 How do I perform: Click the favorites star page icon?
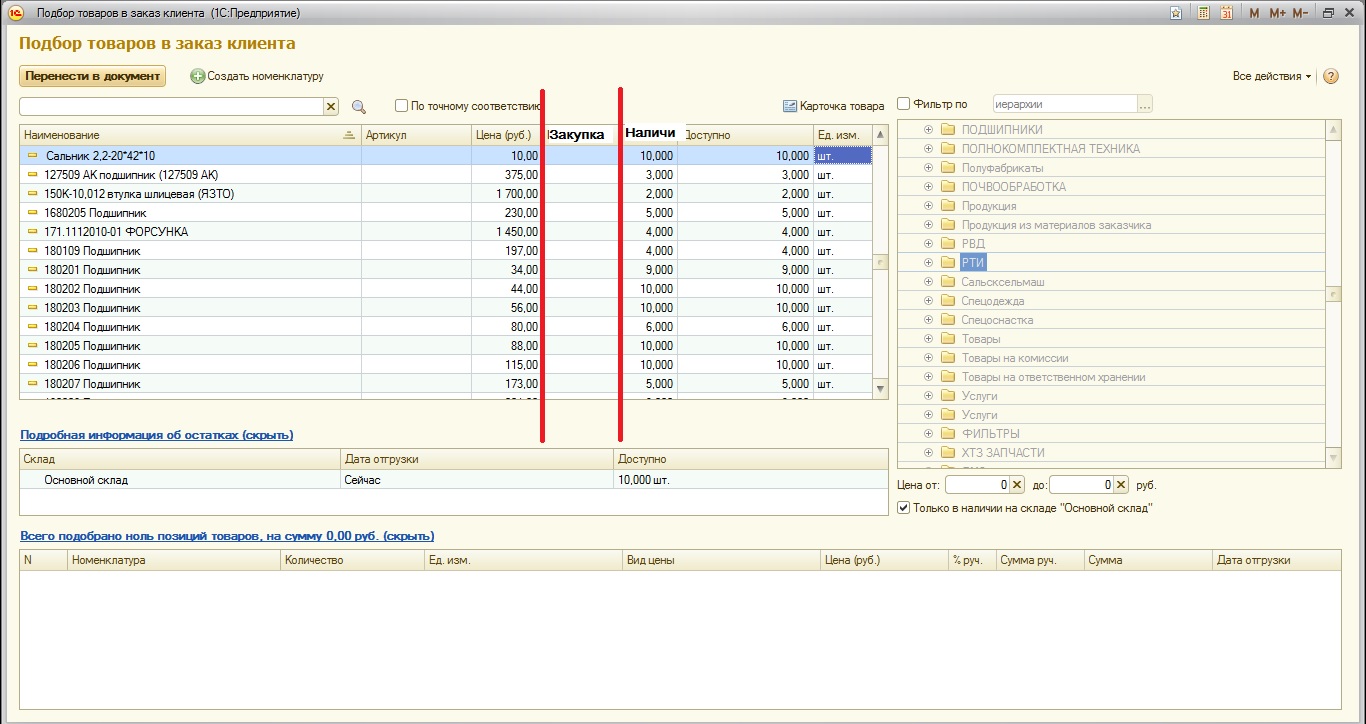(1176, 13)
